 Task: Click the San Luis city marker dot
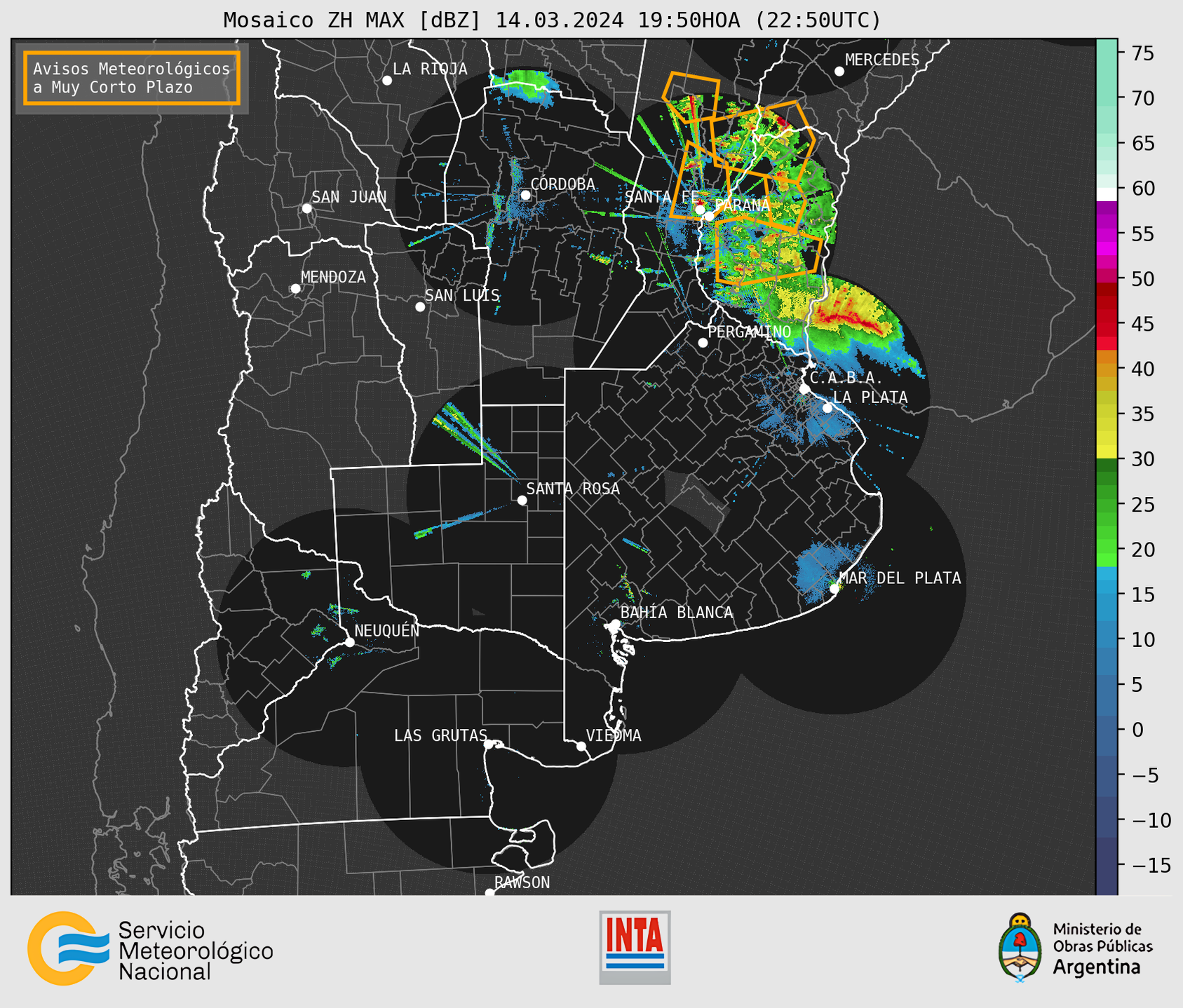click(420, 307)
